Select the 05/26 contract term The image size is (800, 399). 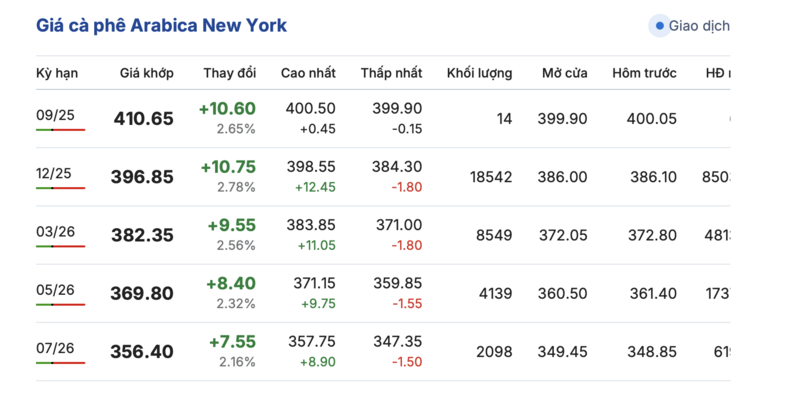55,290
